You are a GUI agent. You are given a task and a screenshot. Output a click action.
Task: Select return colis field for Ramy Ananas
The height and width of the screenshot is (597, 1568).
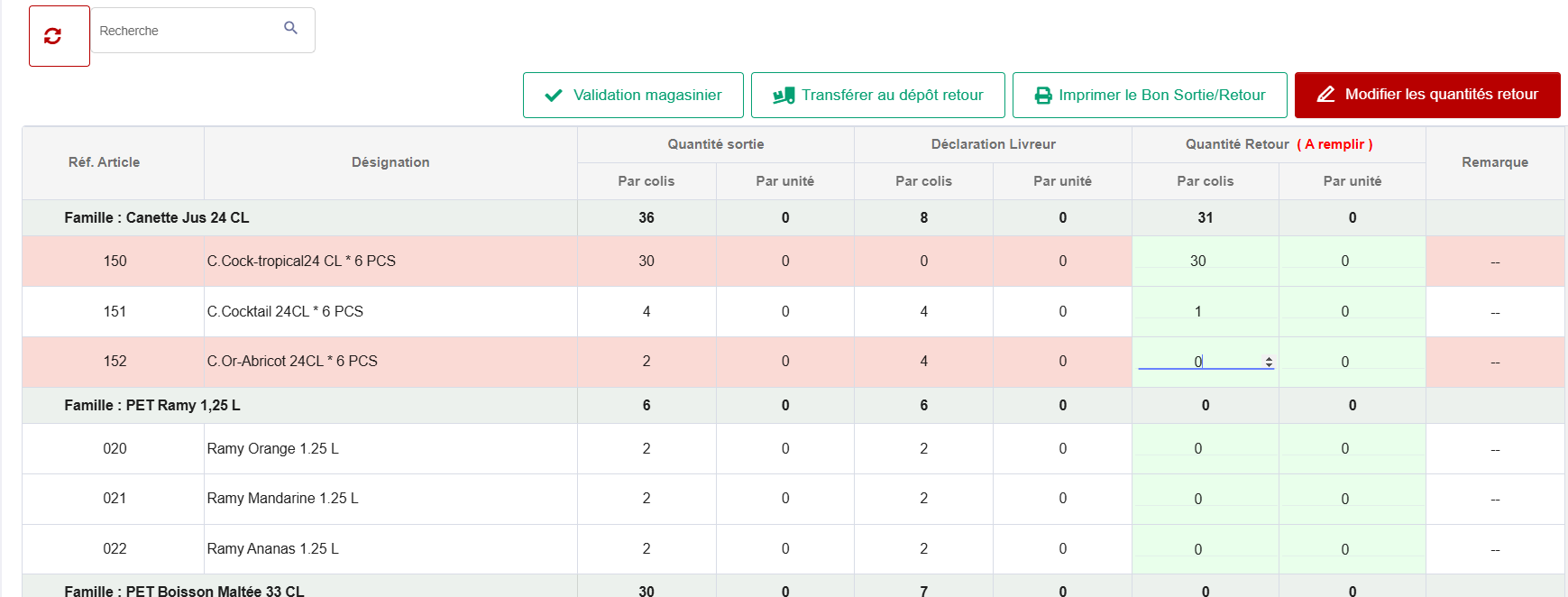coord(1204,550)
